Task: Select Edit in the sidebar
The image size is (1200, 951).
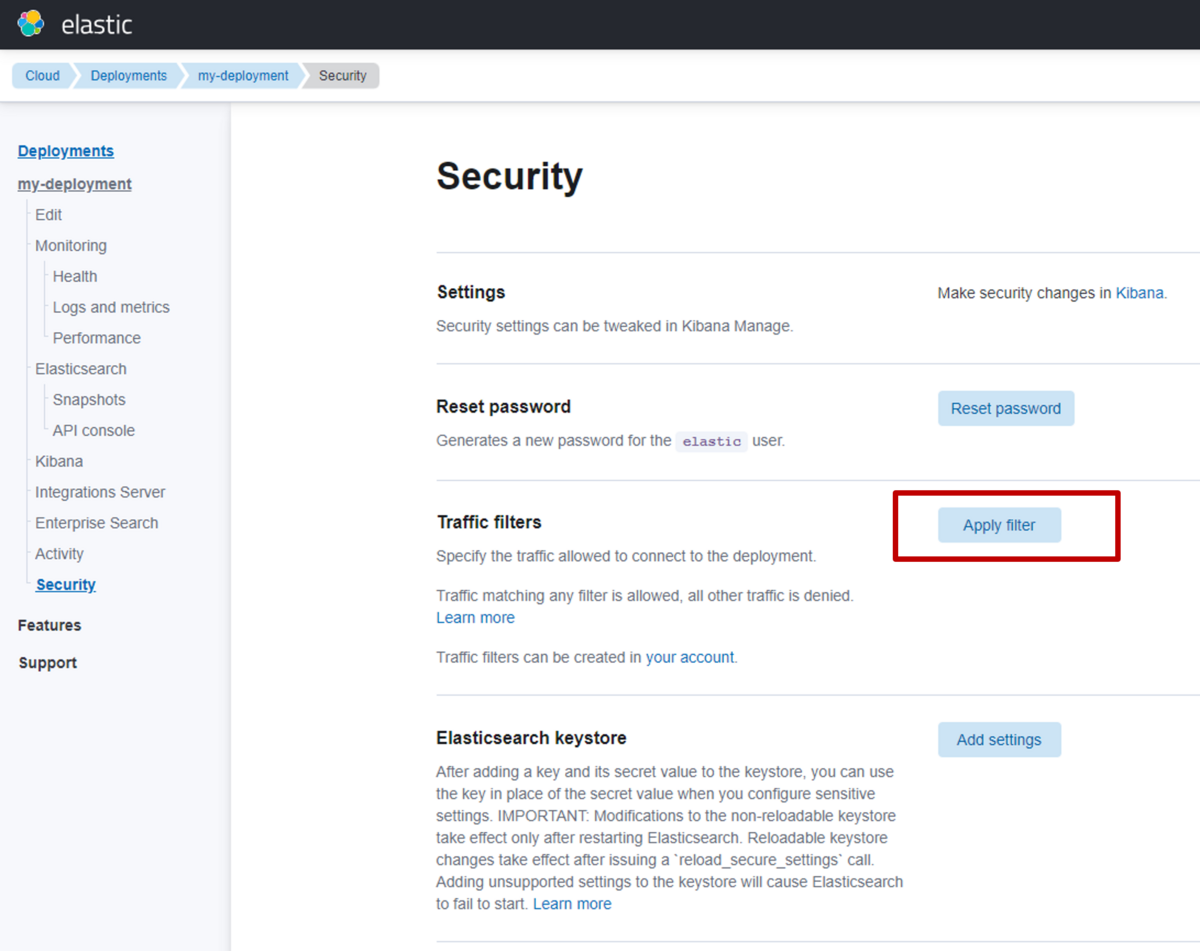Action: 48,215
